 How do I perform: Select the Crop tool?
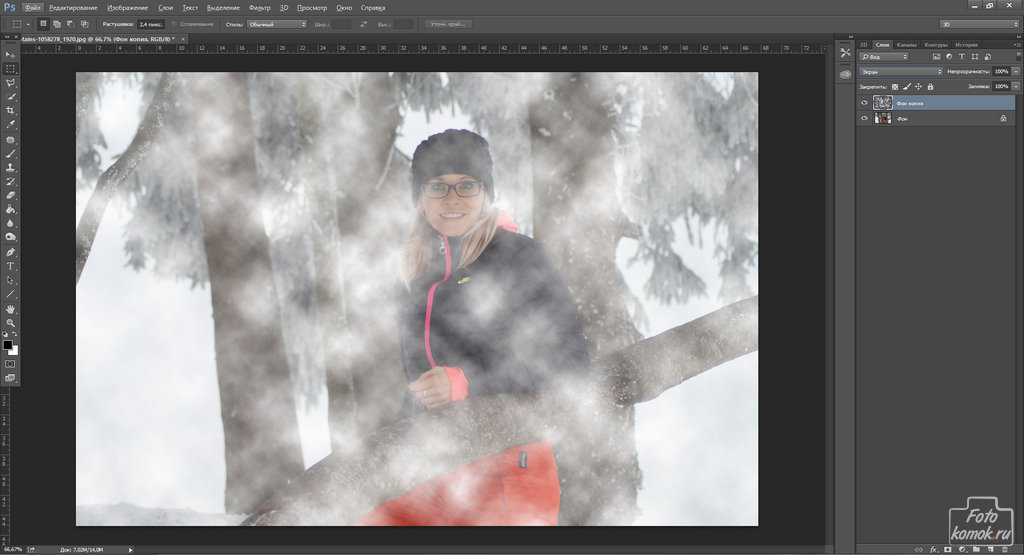tap(10, 110)
